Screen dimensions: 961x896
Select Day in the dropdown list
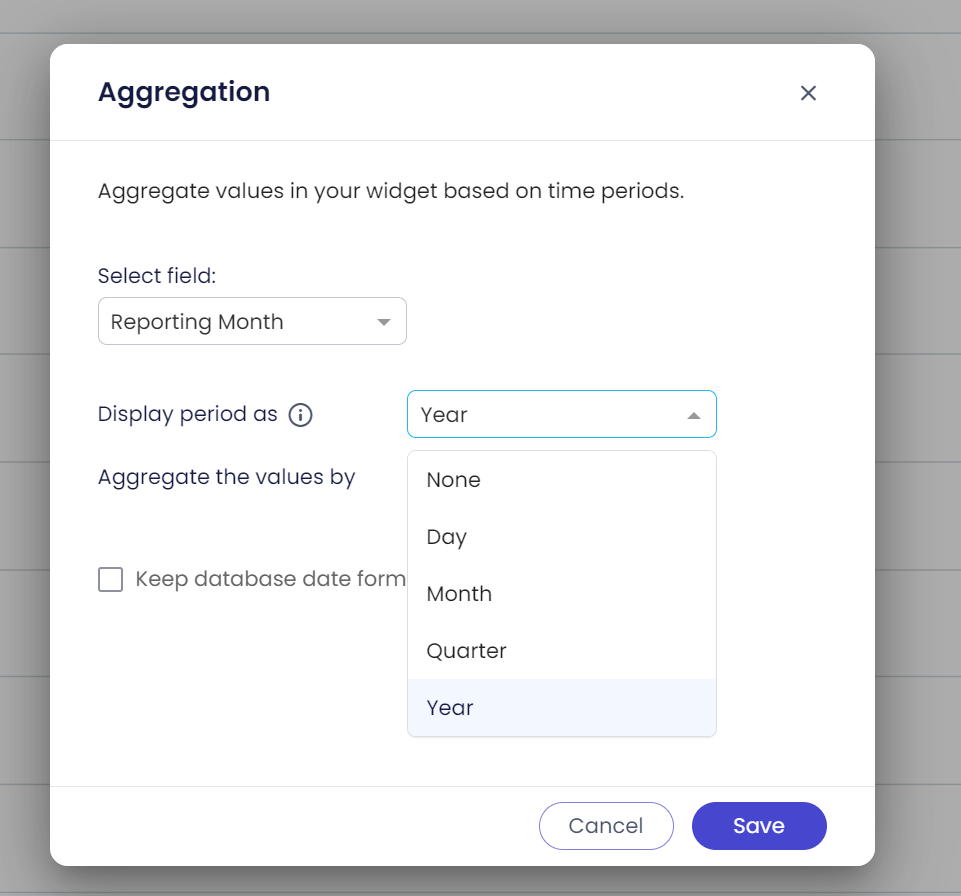coord(447,537)
